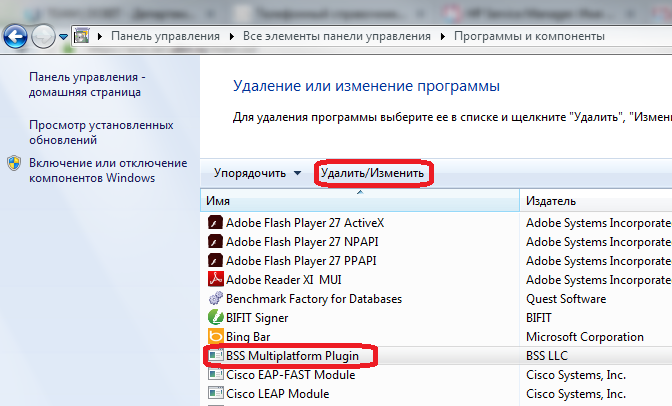Viewport: 672px width, 406px height.
Task: Click Benchmark Factory for Databases gear icon
Action: tap(215, 298)
